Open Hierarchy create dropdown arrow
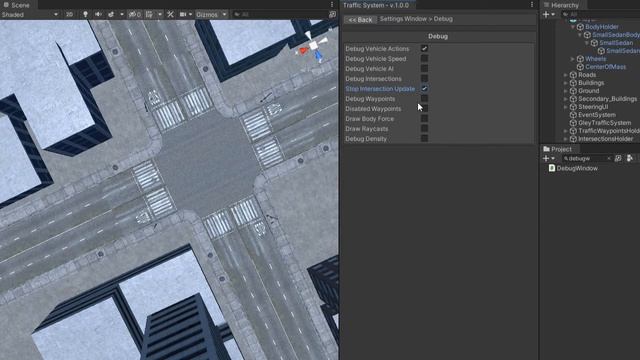This screenshot has width=640, height=360. point(553,14)
